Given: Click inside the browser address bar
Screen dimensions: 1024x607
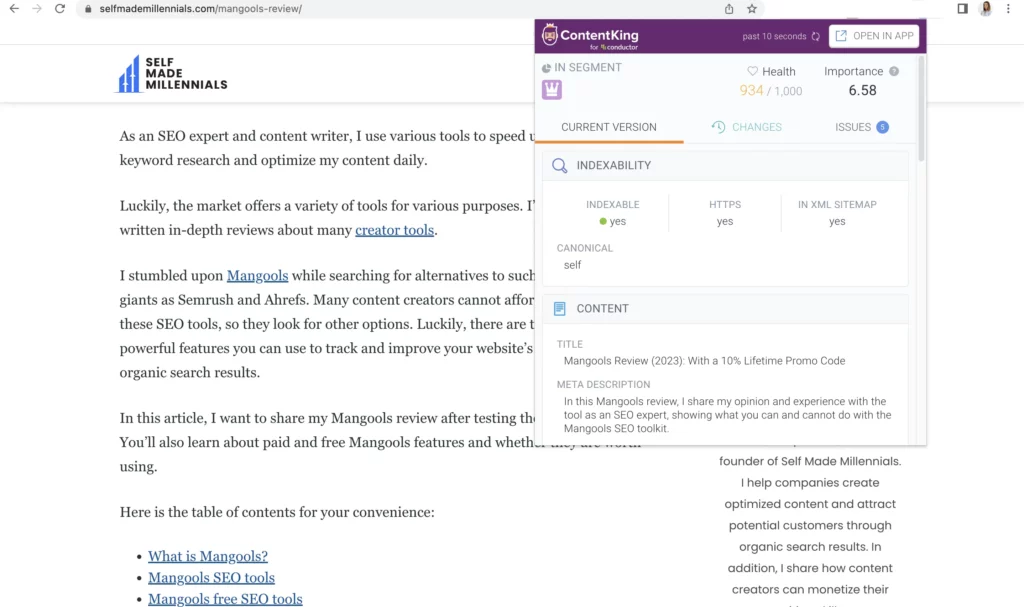Looking at the screenshot, I should pyautogui.click(x=300, y=8).
